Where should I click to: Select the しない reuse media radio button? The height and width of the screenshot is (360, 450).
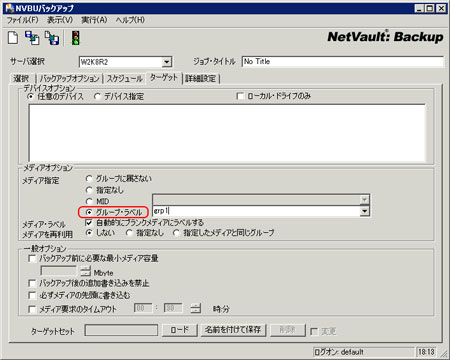(x=89, y=233)
